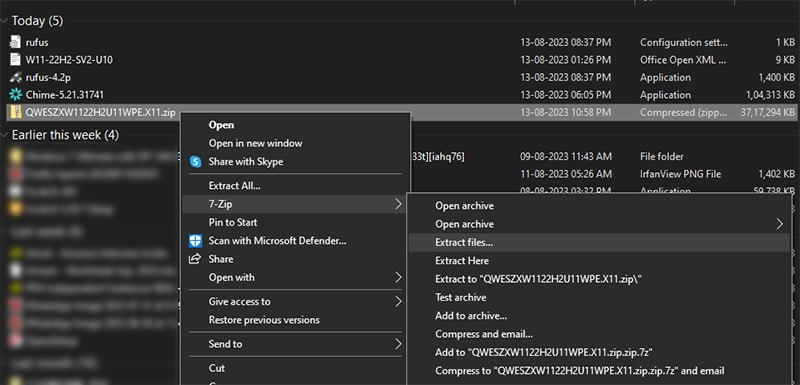The width and height of the screenshot is (800, 385).
Task: Click the date 09-08-2023 11:43 AM
Action: [x=566, y=157]
